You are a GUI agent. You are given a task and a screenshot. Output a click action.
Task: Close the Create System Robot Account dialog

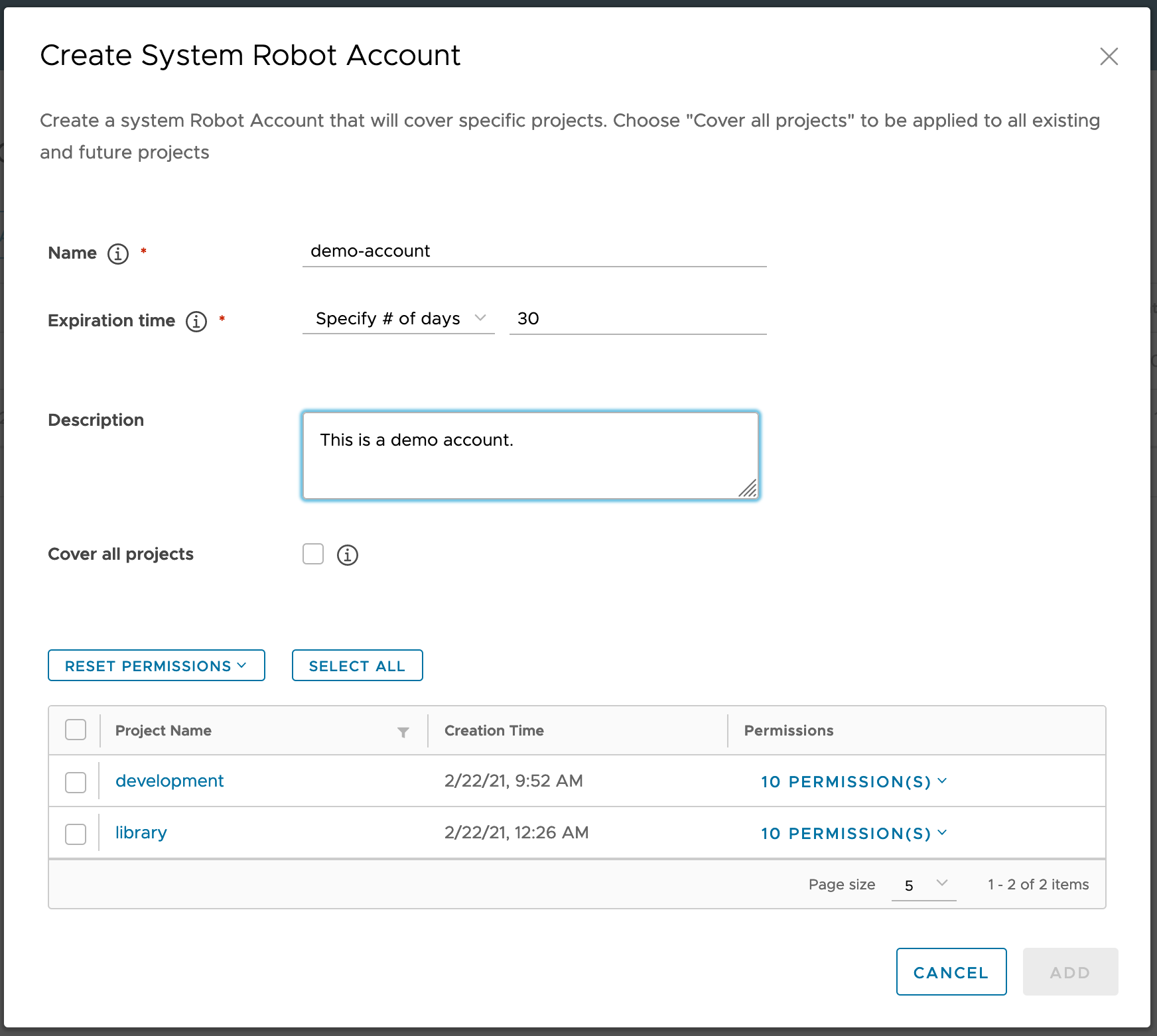pos(1109,56)
